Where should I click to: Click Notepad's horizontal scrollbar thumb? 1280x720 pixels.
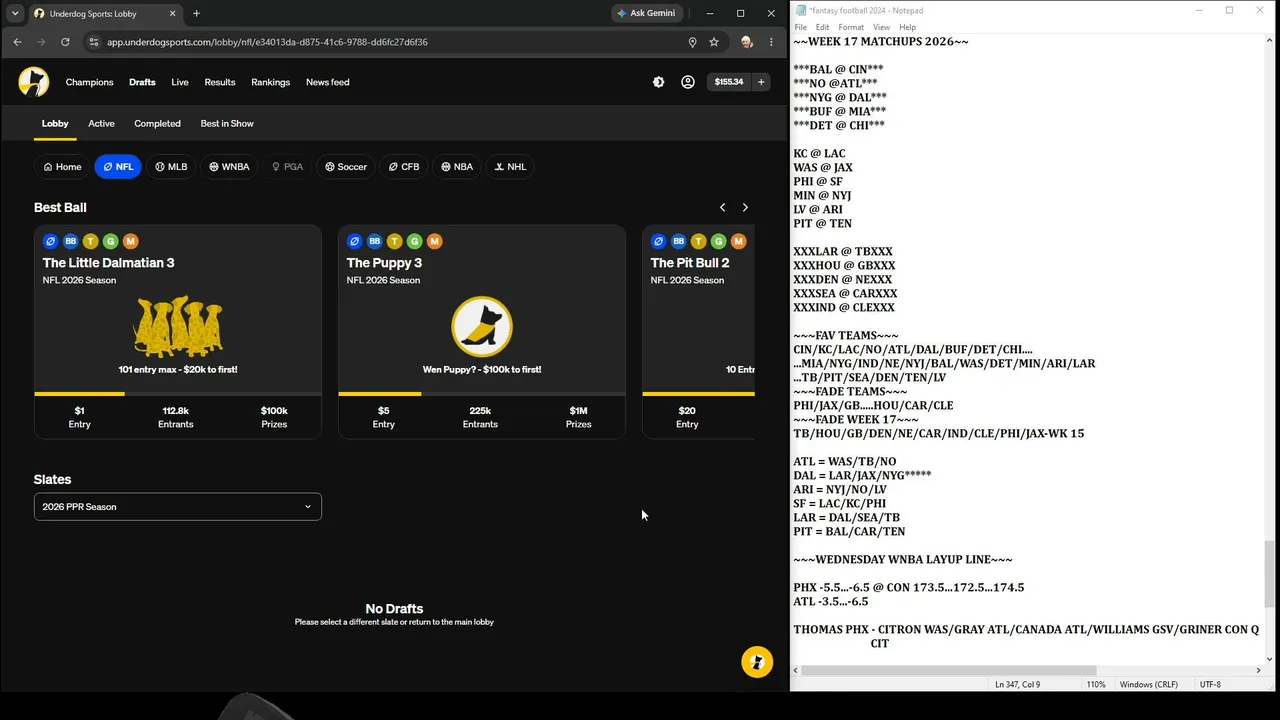[x=949, y=671]
